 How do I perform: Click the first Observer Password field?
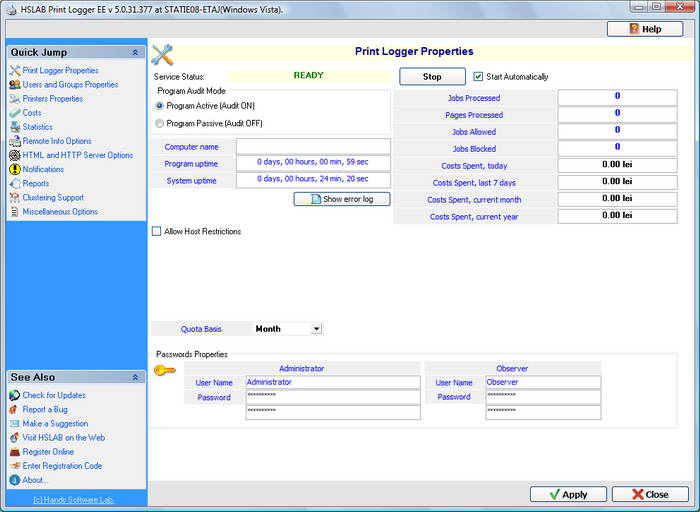(x=543, y=397)
